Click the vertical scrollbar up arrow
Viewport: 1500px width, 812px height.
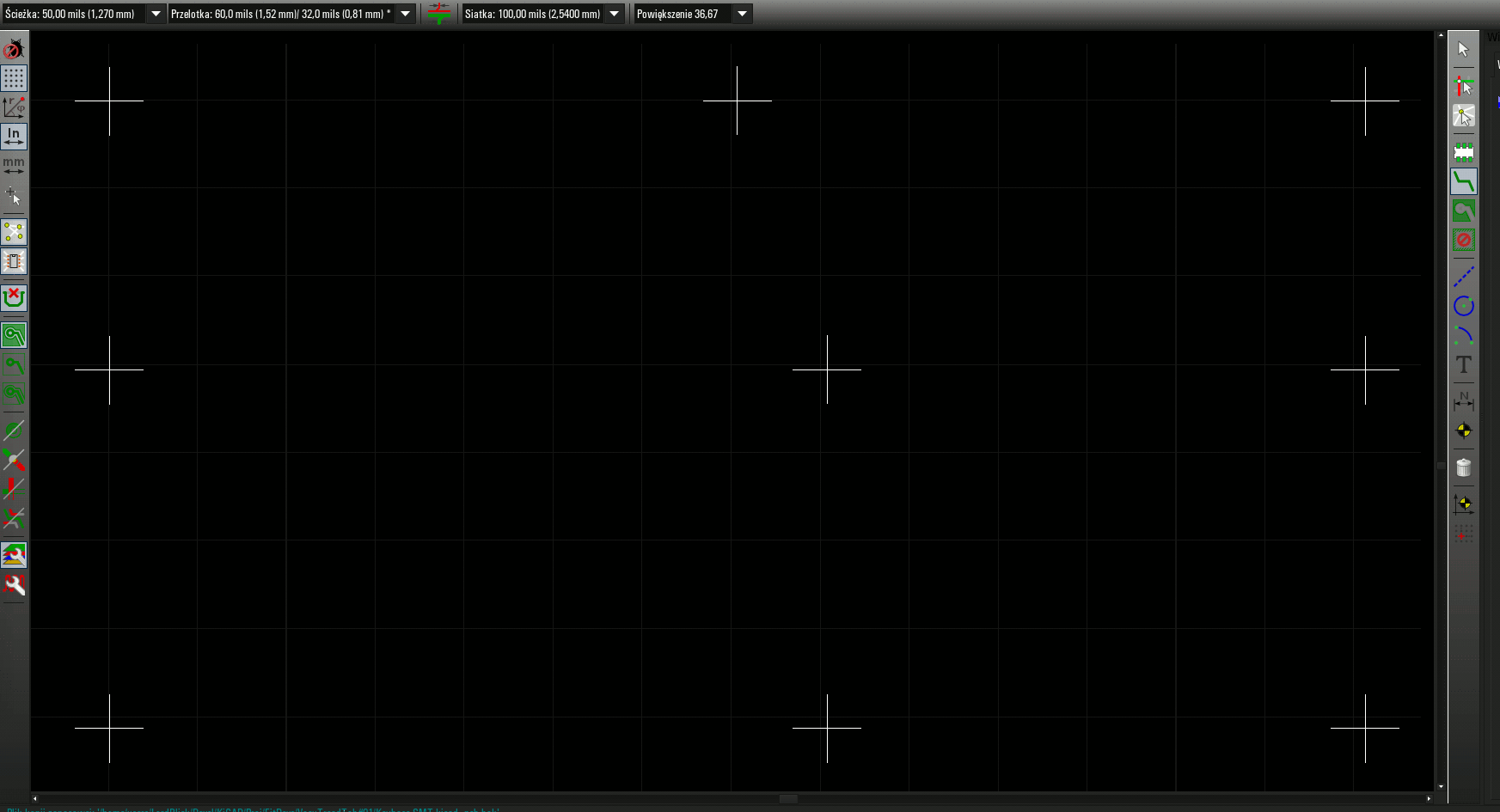click(1442, 35)
